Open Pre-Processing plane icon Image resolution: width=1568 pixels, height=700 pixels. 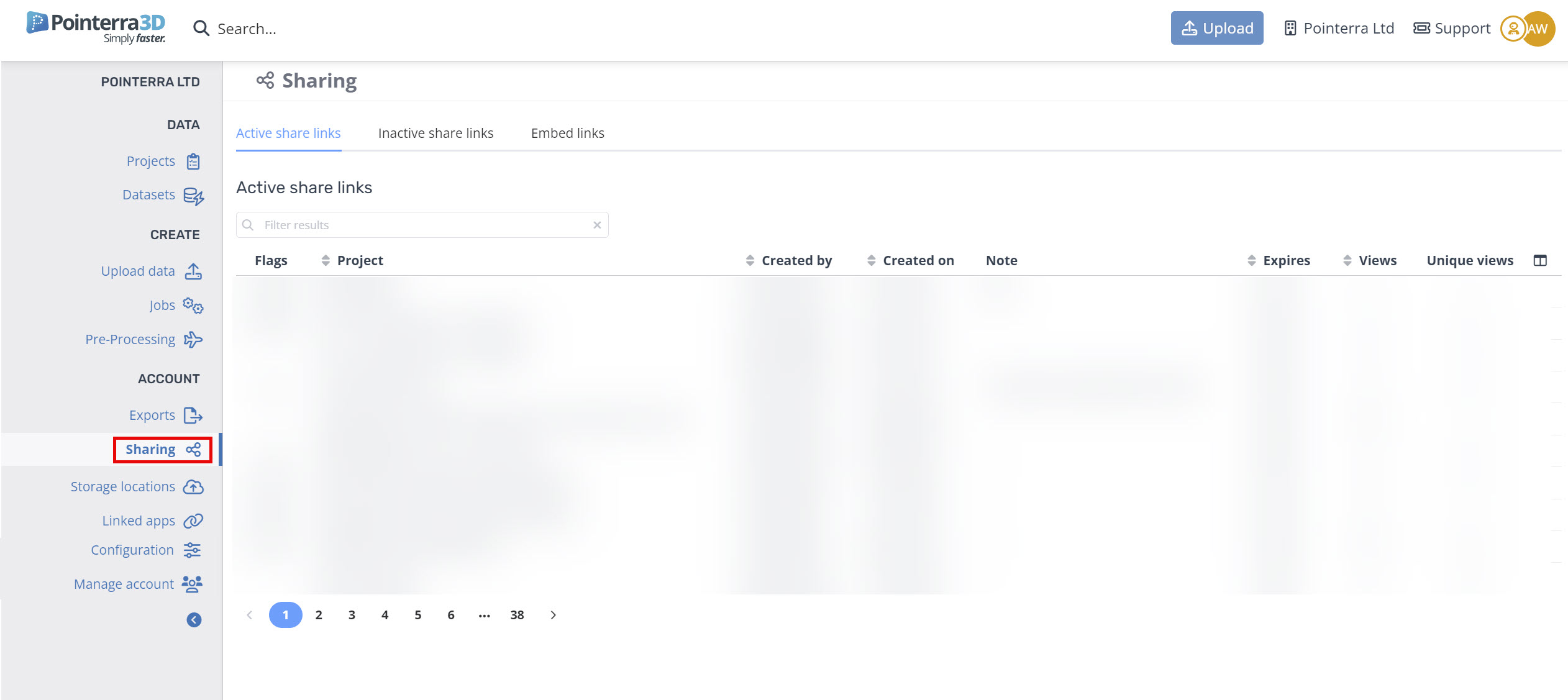coord(193,340)
